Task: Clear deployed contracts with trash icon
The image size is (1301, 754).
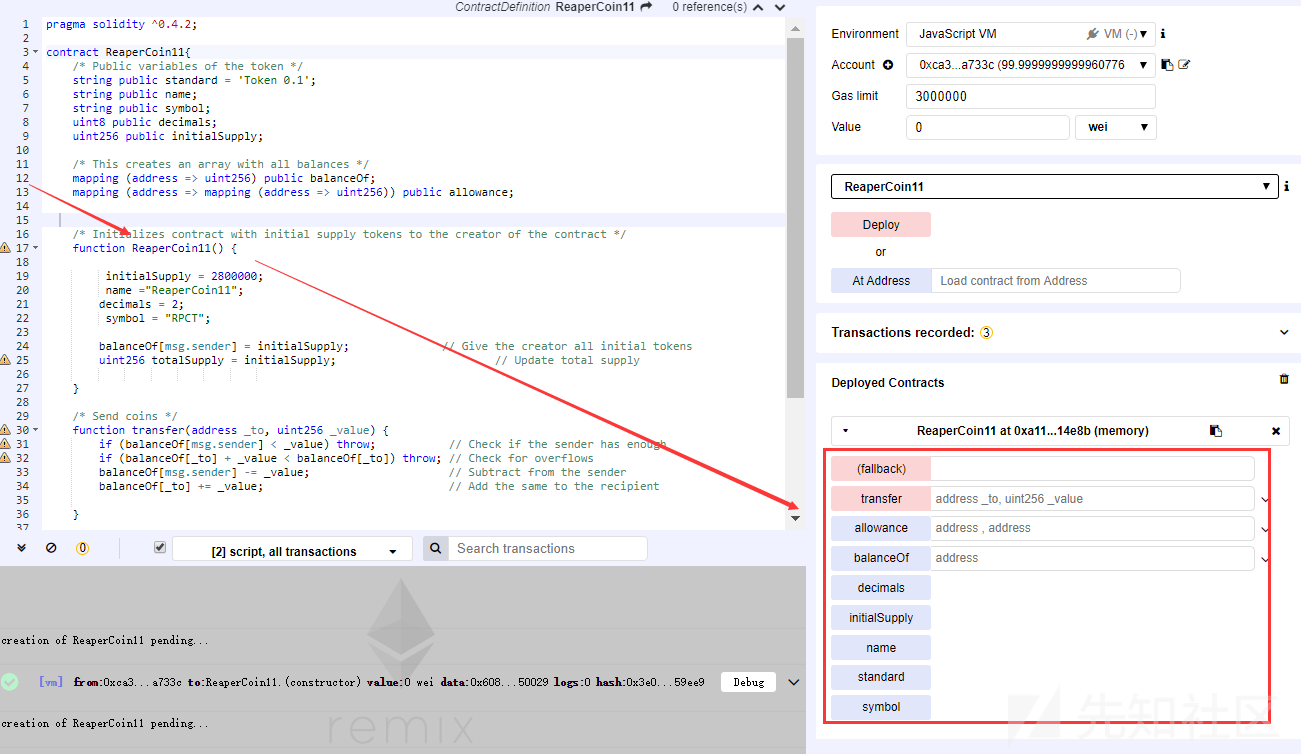Action: coord(1284,380)
